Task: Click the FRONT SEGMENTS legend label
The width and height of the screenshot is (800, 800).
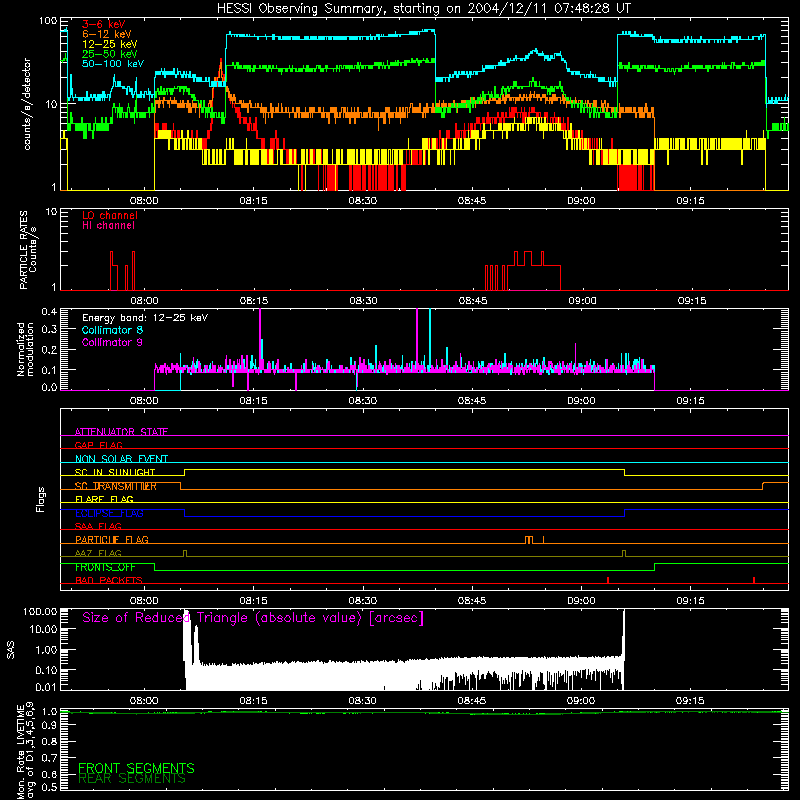Action: [x=136, y=768]
